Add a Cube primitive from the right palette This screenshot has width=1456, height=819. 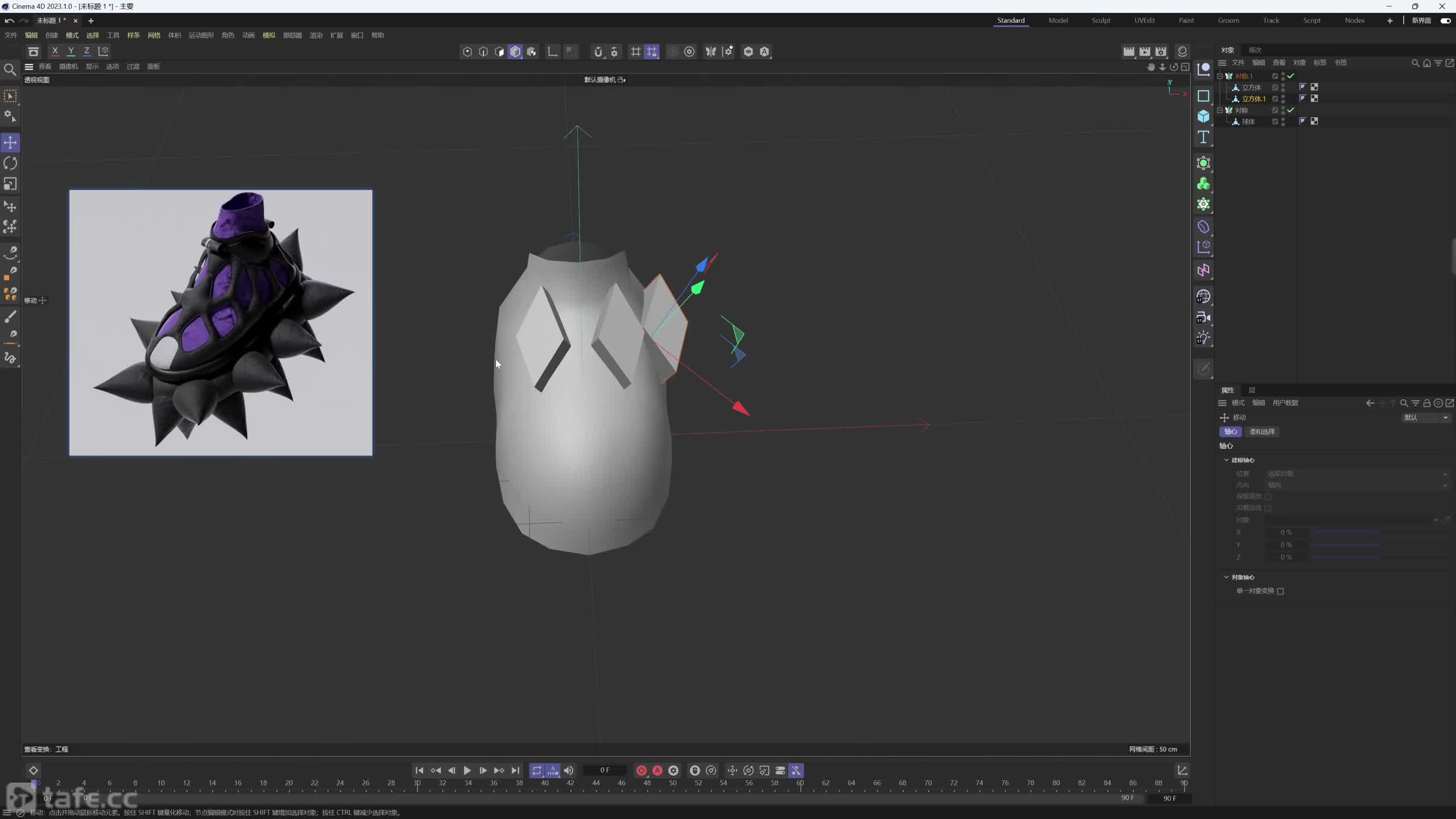coord(1203,116)
